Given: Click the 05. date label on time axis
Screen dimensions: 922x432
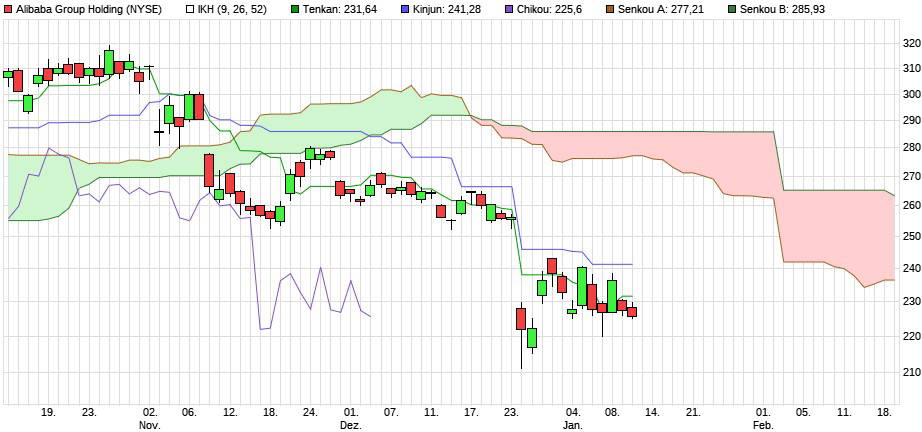Looking at the screenshot, I should click(x=804, y=413).
